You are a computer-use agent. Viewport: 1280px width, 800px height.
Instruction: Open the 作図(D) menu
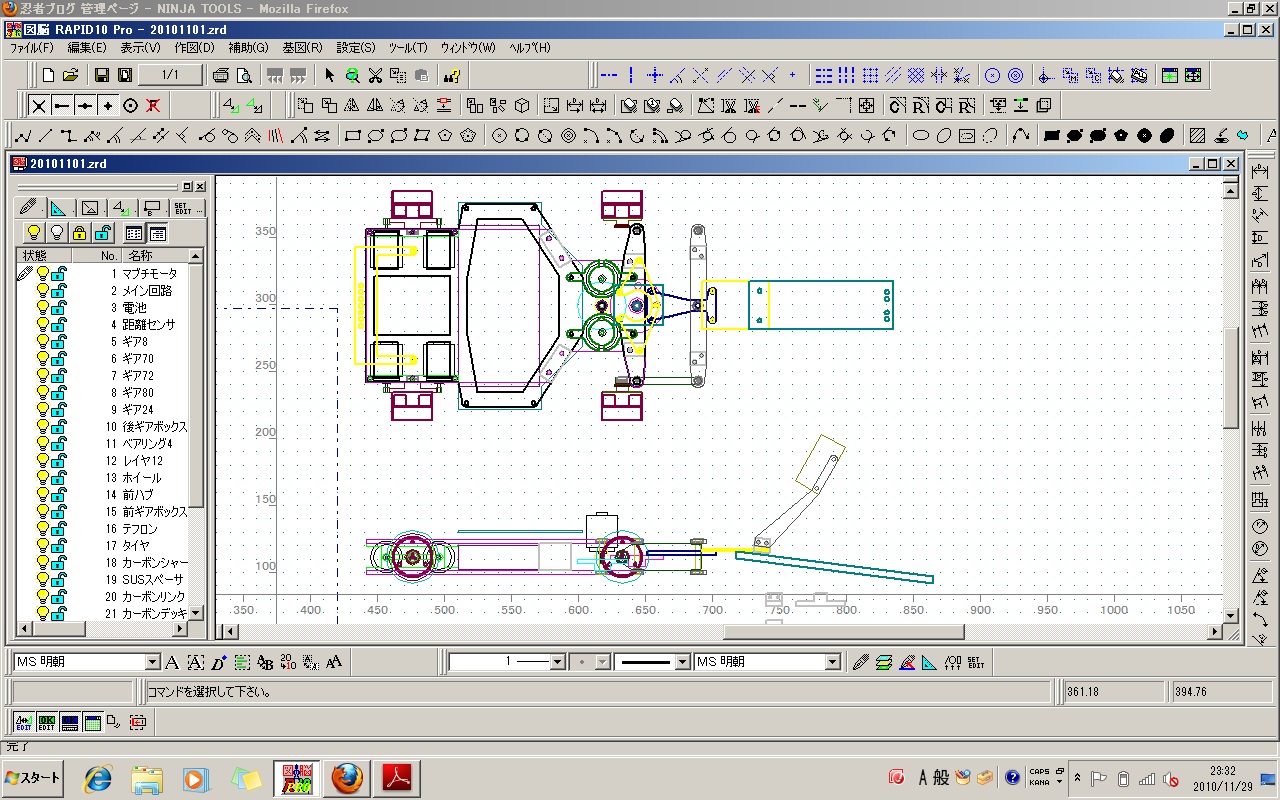click(195, 48)
